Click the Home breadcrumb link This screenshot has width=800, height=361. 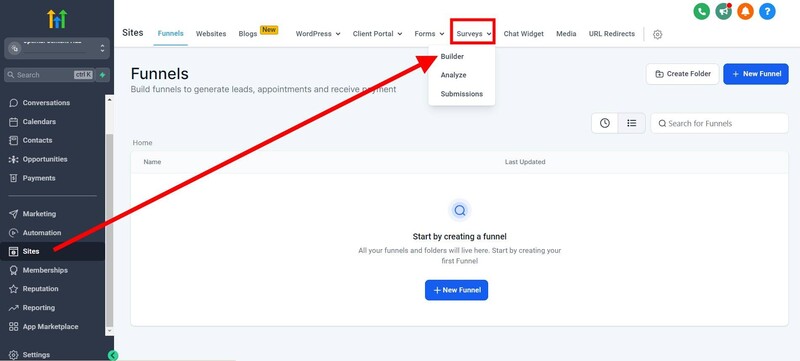pyautogui.click(x=142, y=143)
